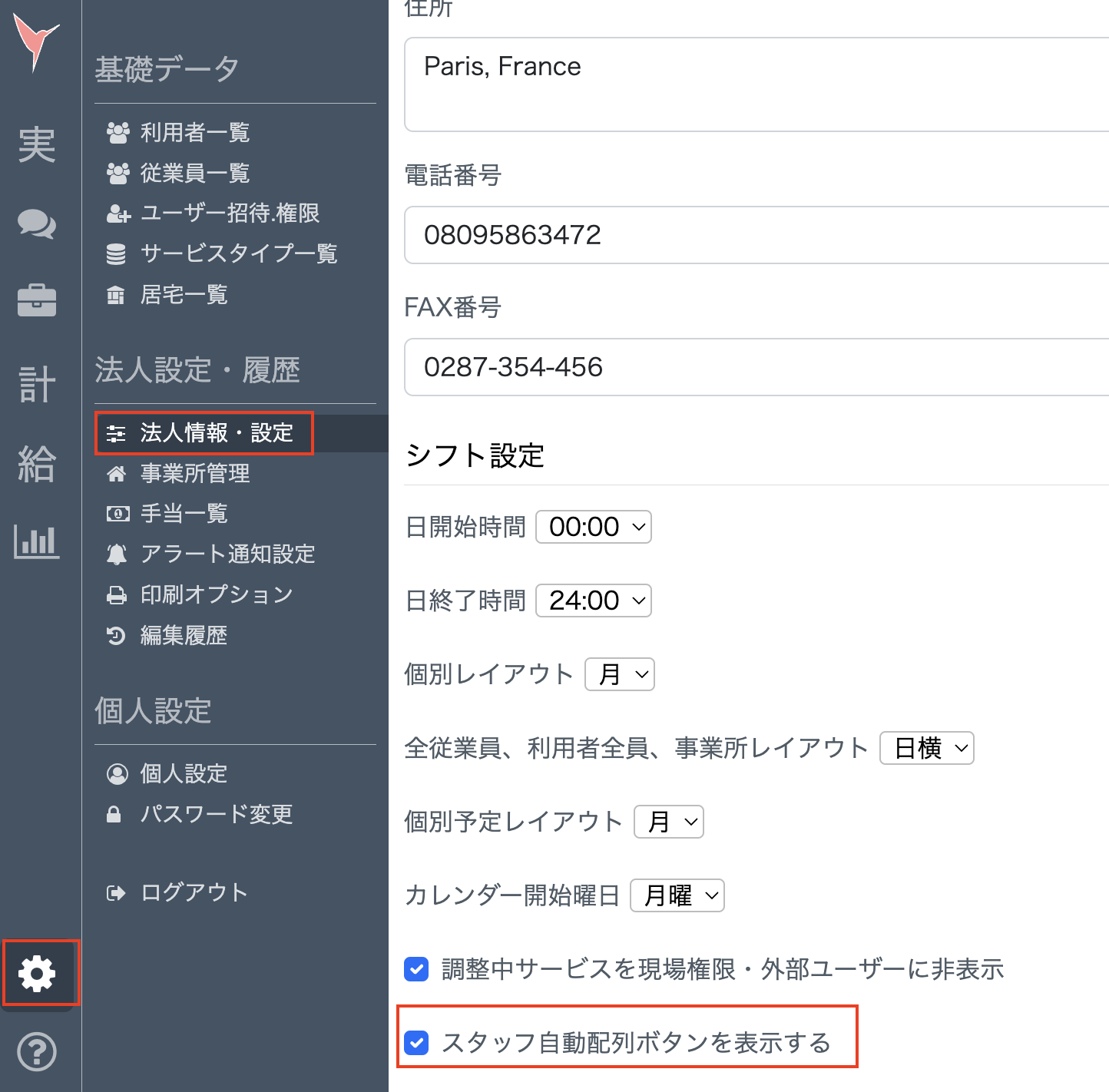Select 法人情報・設定 in the menu
1109x1092 pixels.
click(216, 433)
